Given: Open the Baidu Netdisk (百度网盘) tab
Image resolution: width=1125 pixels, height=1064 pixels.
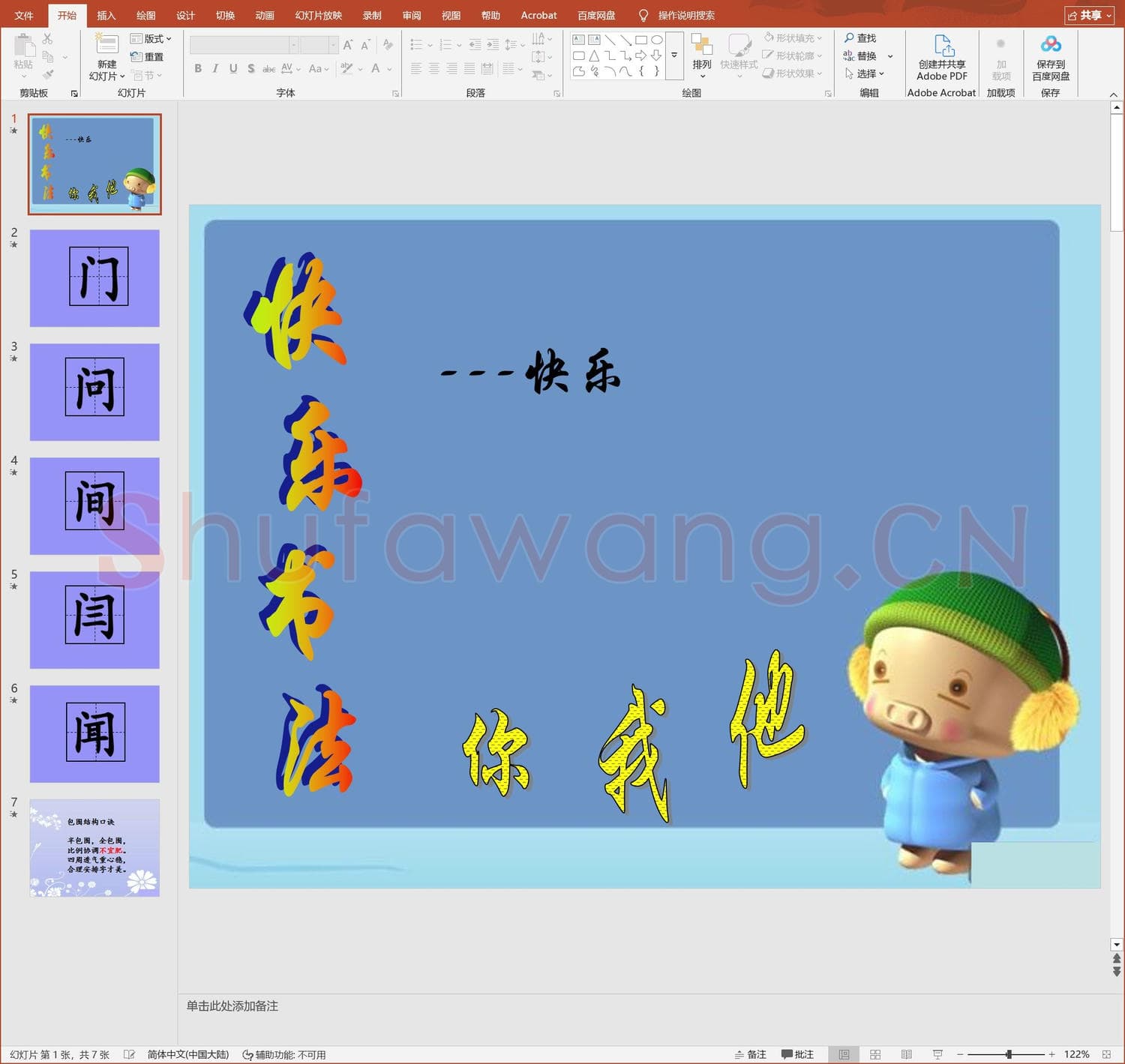Looking at the screenshot, I should point(596,15).
